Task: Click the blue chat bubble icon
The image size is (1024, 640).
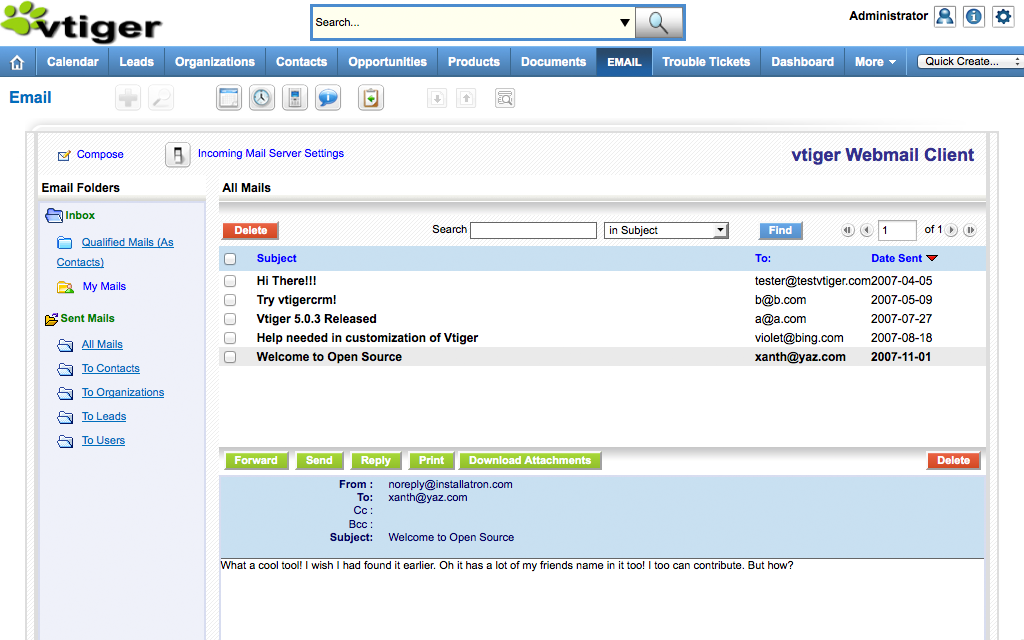Action: click(x=327, y=98)
